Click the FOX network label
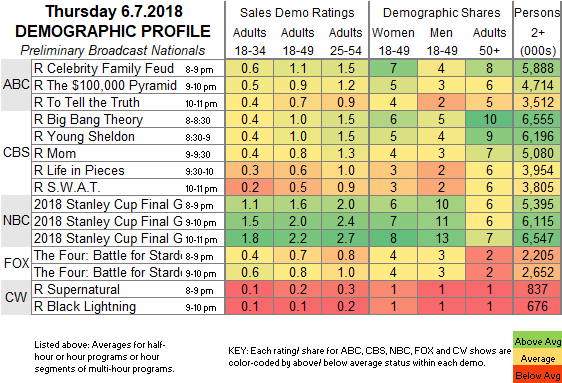Screen dimensions: 562x383 point(16,264)
